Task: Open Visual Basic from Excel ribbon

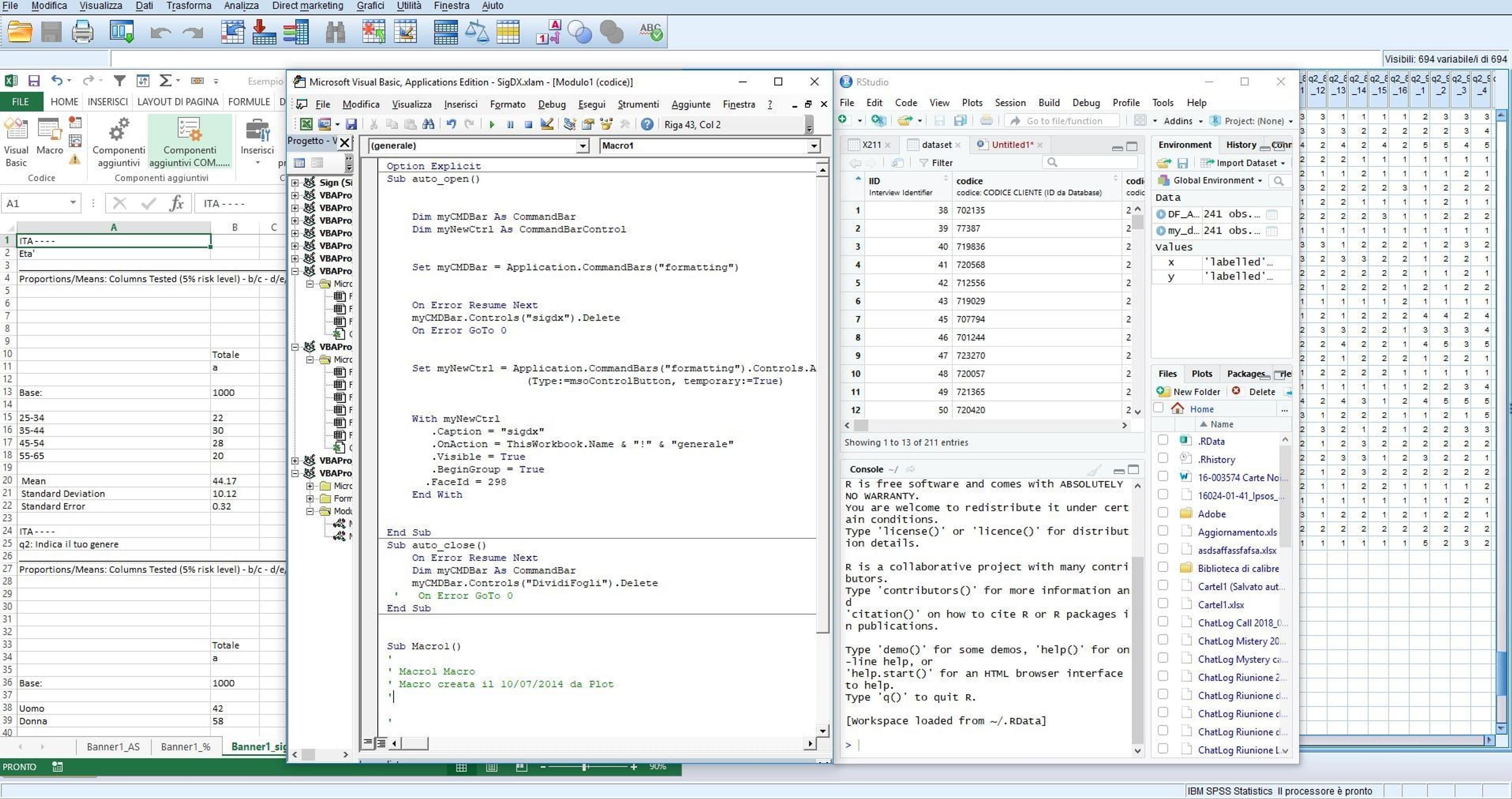Action: (16, 143)
